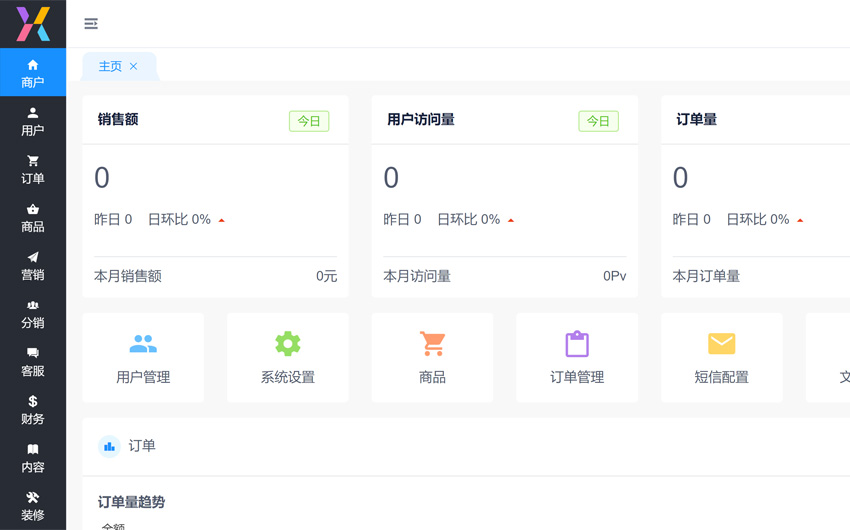Select 商品 basket icon in sidebar
Viewport: 850px width, 530px height.
[x=33, y=217]
